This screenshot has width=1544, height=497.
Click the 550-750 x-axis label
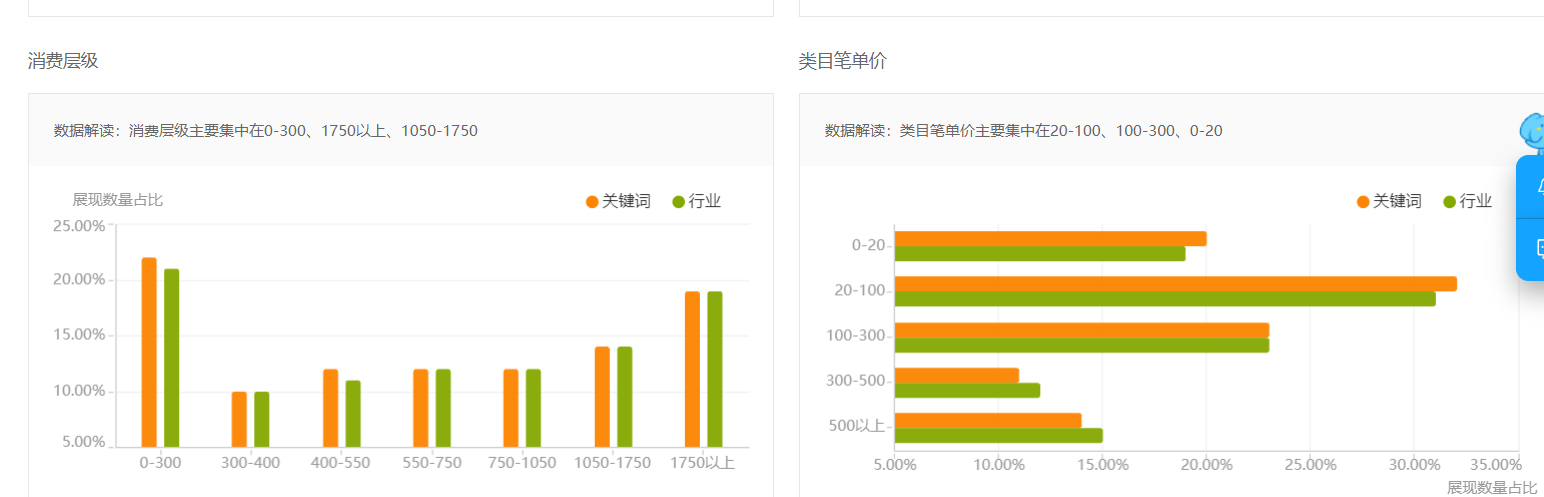(432, 463)
